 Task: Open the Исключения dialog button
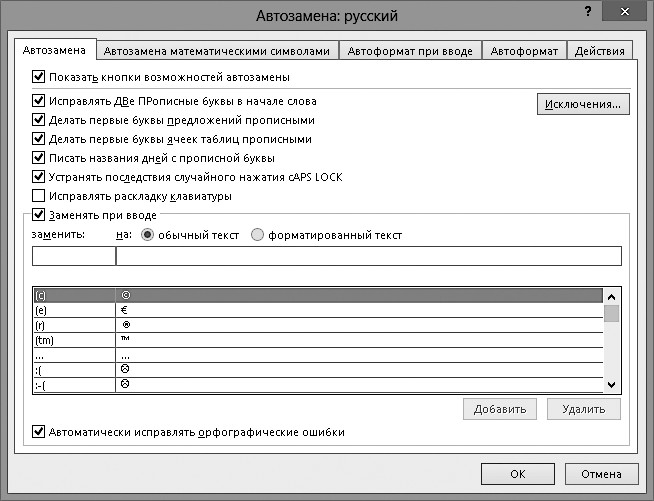(582, 104)
